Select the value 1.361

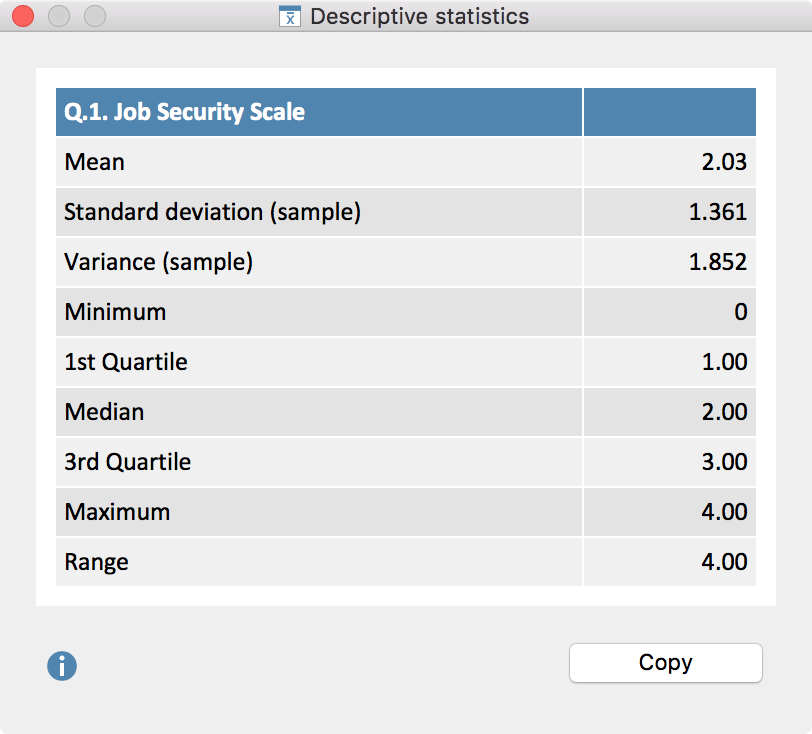[718, 212]
